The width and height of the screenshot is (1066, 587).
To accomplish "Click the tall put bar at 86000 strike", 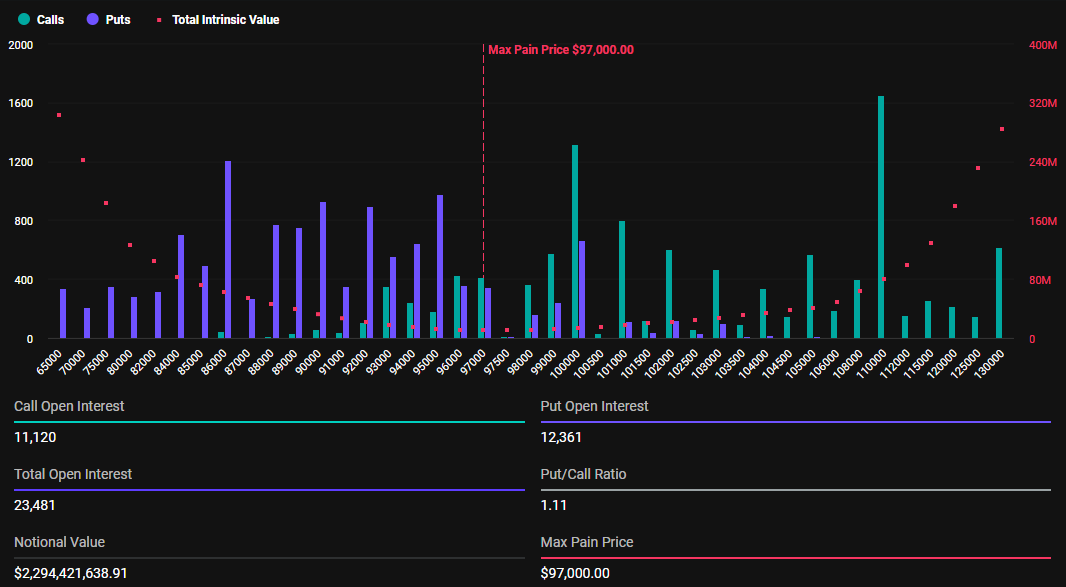I will click(x=228, y=250).
